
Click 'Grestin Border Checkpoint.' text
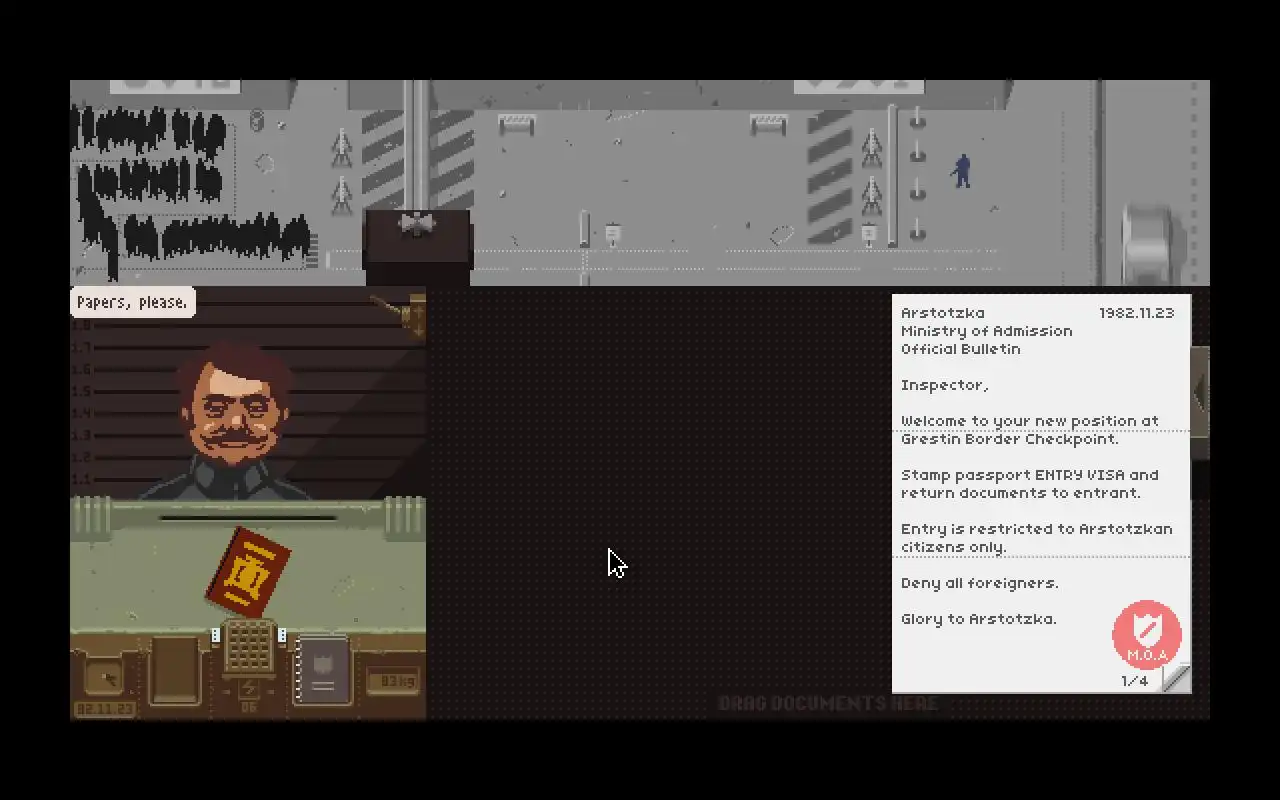(x=1010, y=439)
